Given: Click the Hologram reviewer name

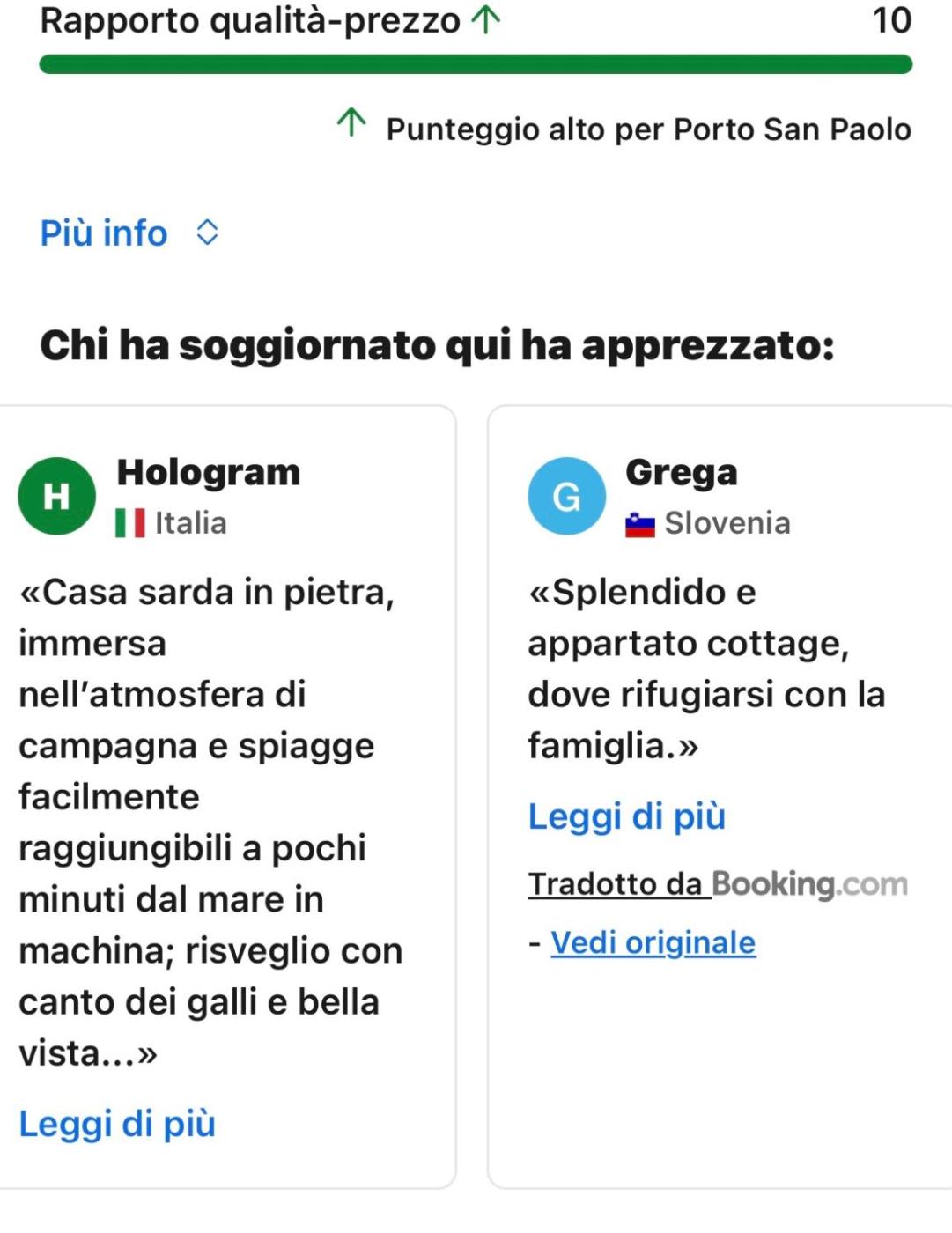Looking at the screenshot, I should 209,472.
